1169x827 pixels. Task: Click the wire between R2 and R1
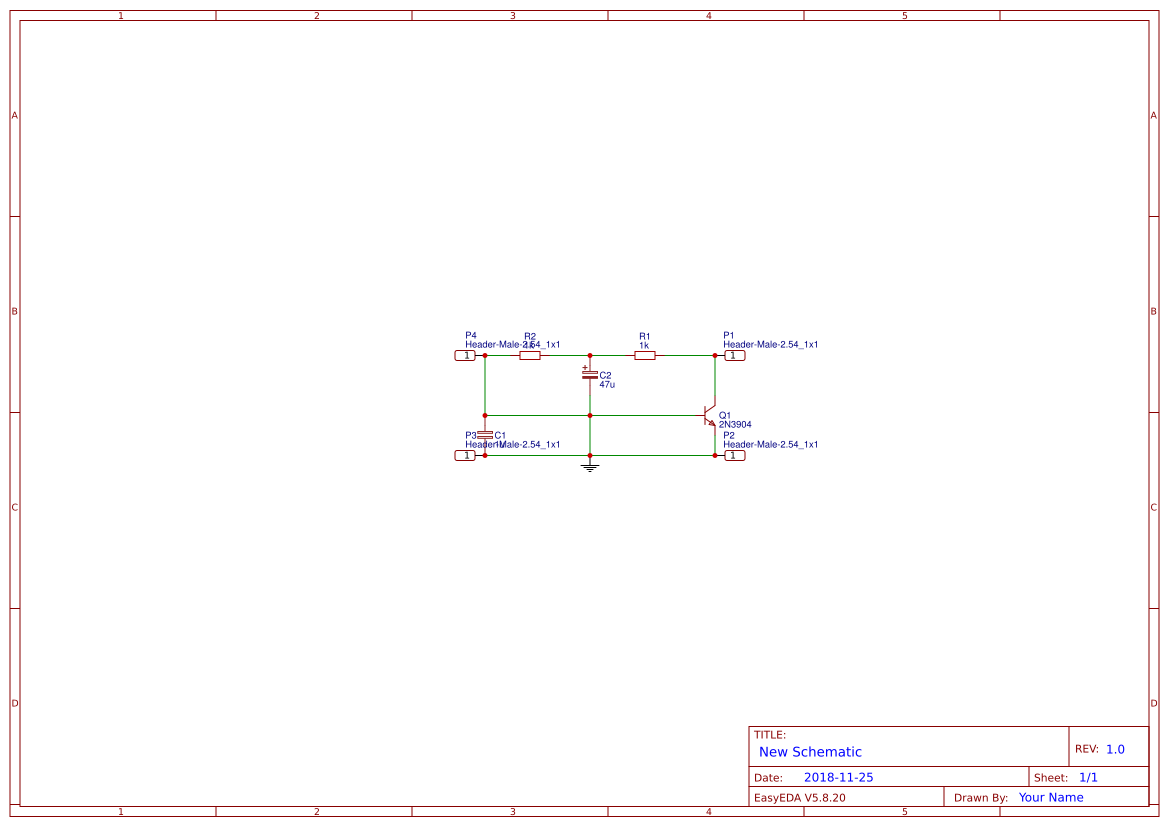tap(587, 356)
